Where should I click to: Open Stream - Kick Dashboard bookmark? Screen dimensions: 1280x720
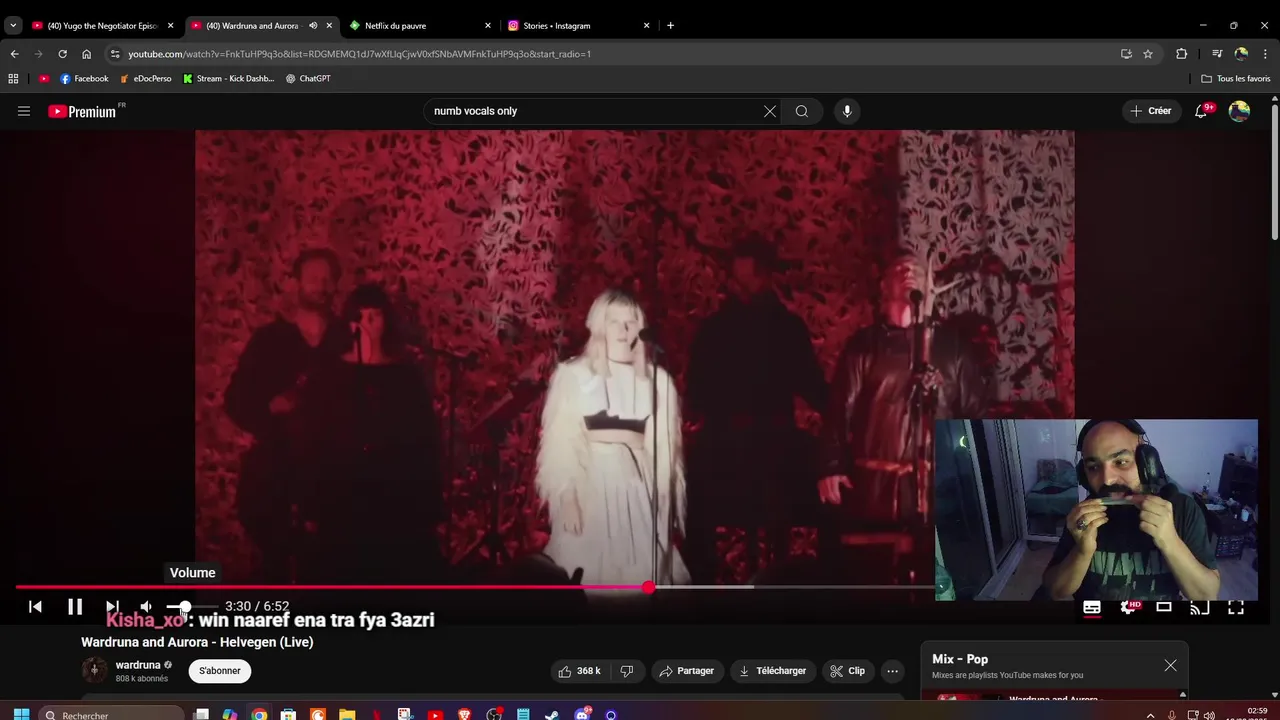(x=229, y=78)
